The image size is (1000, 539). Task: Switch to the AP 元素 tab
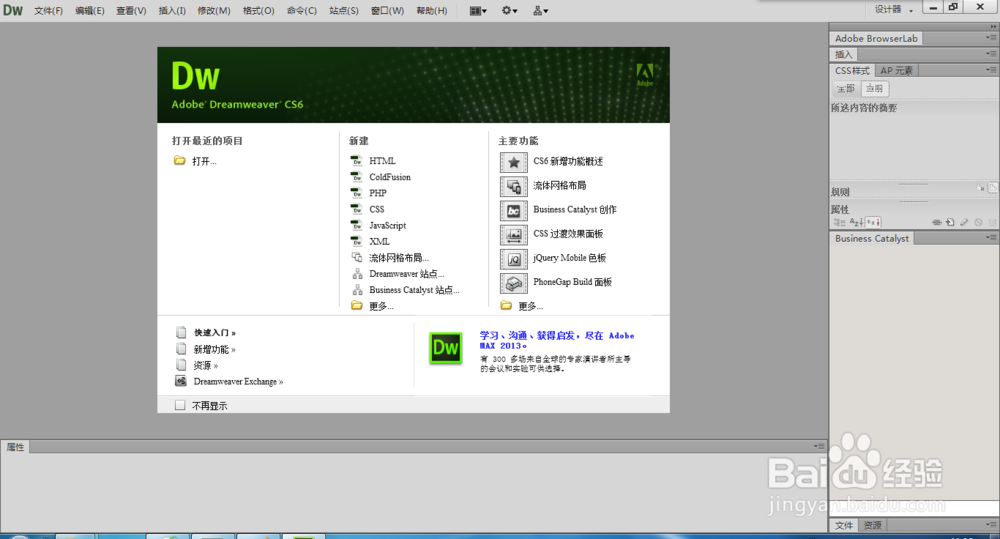(896, 70)
